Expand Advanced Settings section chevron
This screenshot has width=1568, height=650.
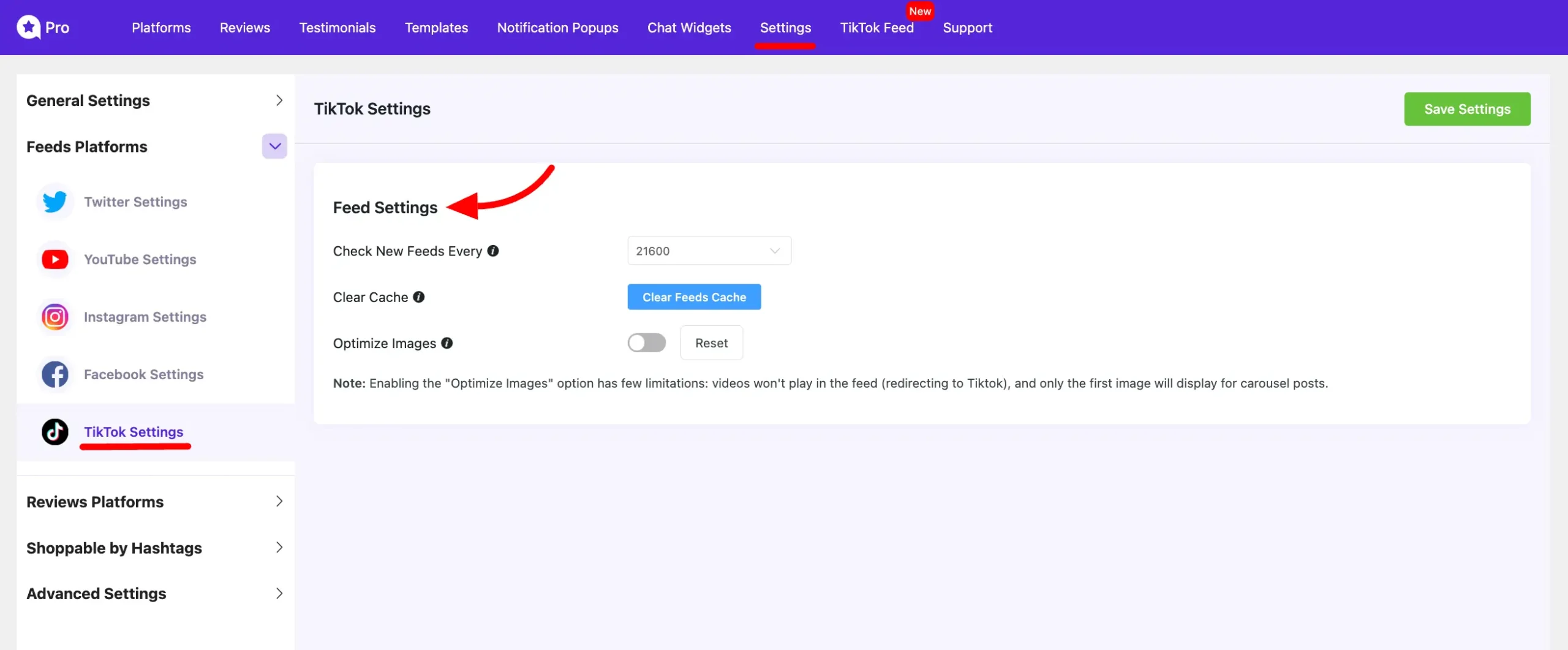coord(279,593)
